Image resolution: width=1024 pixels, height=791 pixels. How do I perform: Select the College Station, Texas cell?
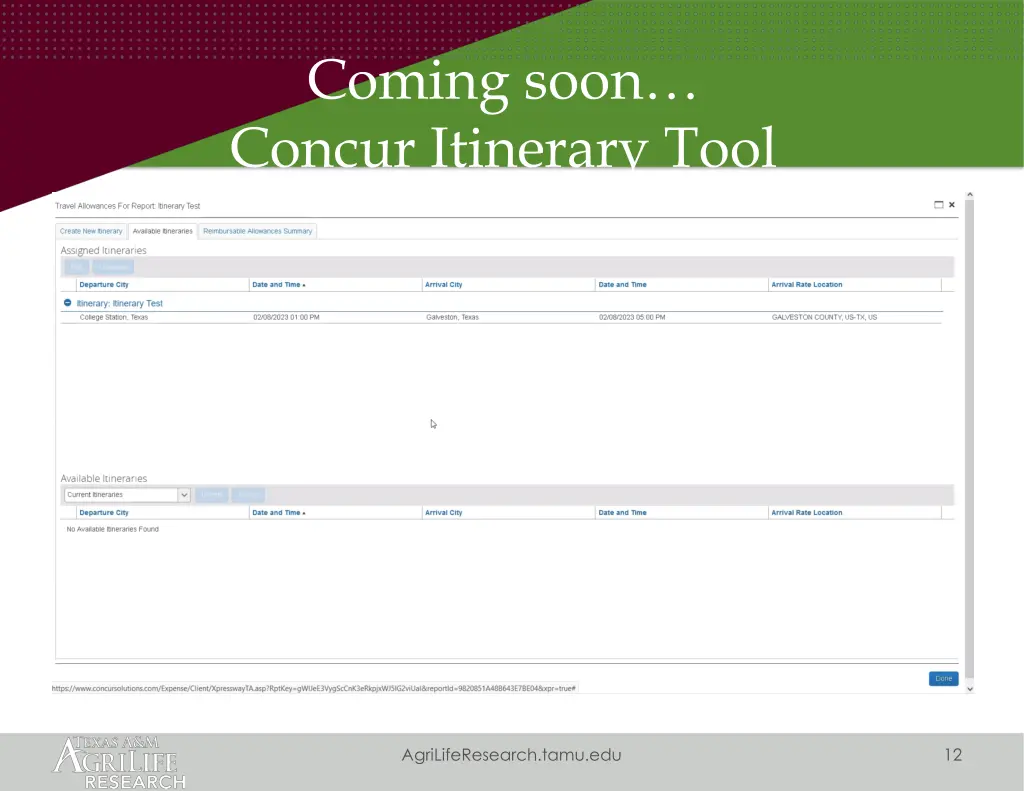tap(114, 317)
